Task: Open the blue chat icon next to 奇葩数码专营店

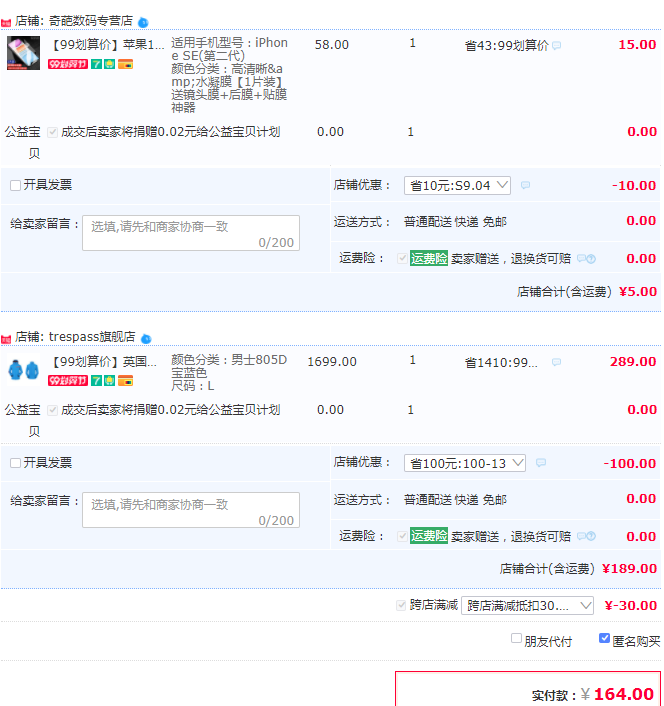Action: click(x=143, y=22)
